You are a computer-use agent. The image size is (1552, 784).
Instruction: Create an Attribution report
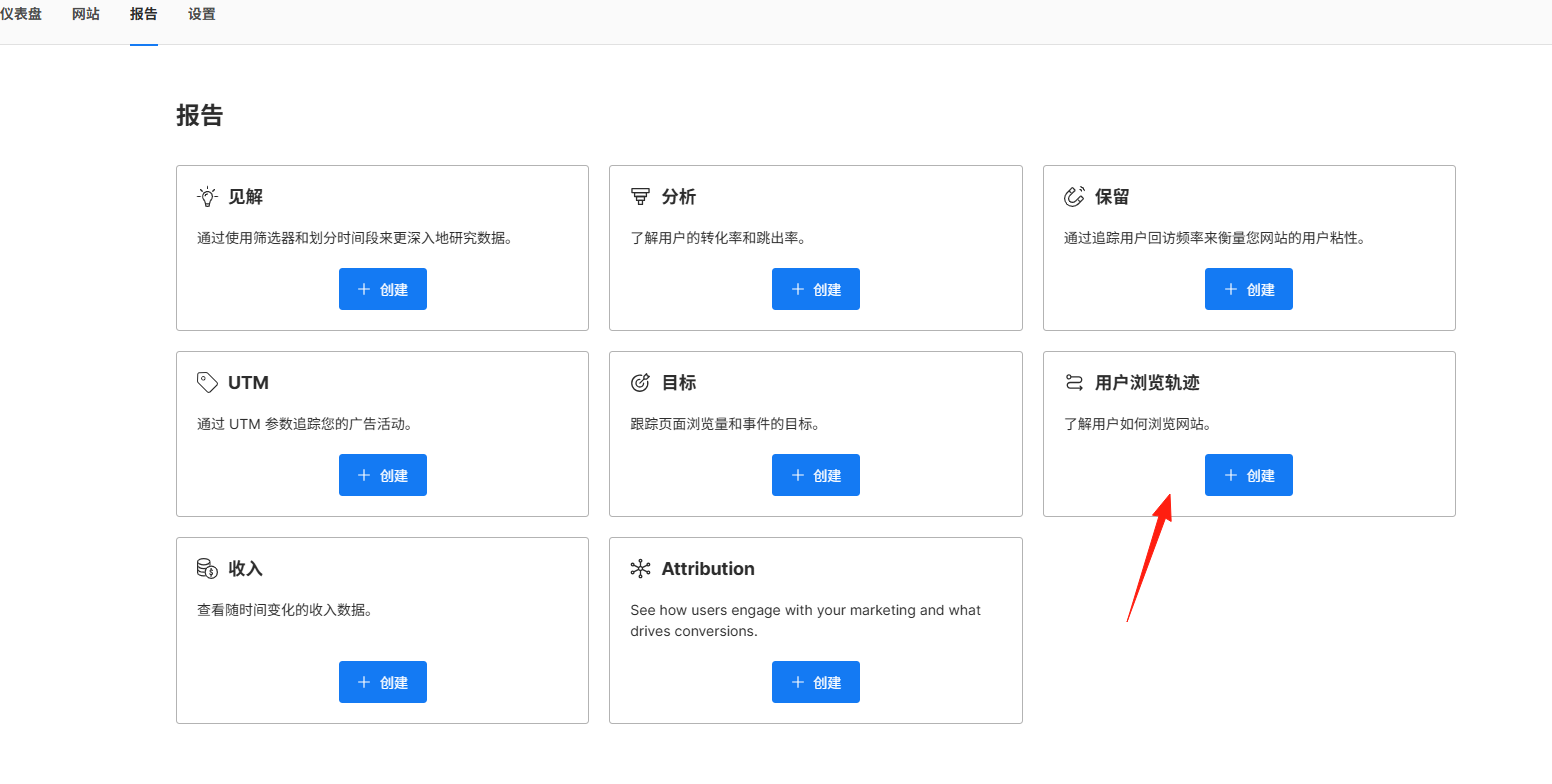[816, 682]
